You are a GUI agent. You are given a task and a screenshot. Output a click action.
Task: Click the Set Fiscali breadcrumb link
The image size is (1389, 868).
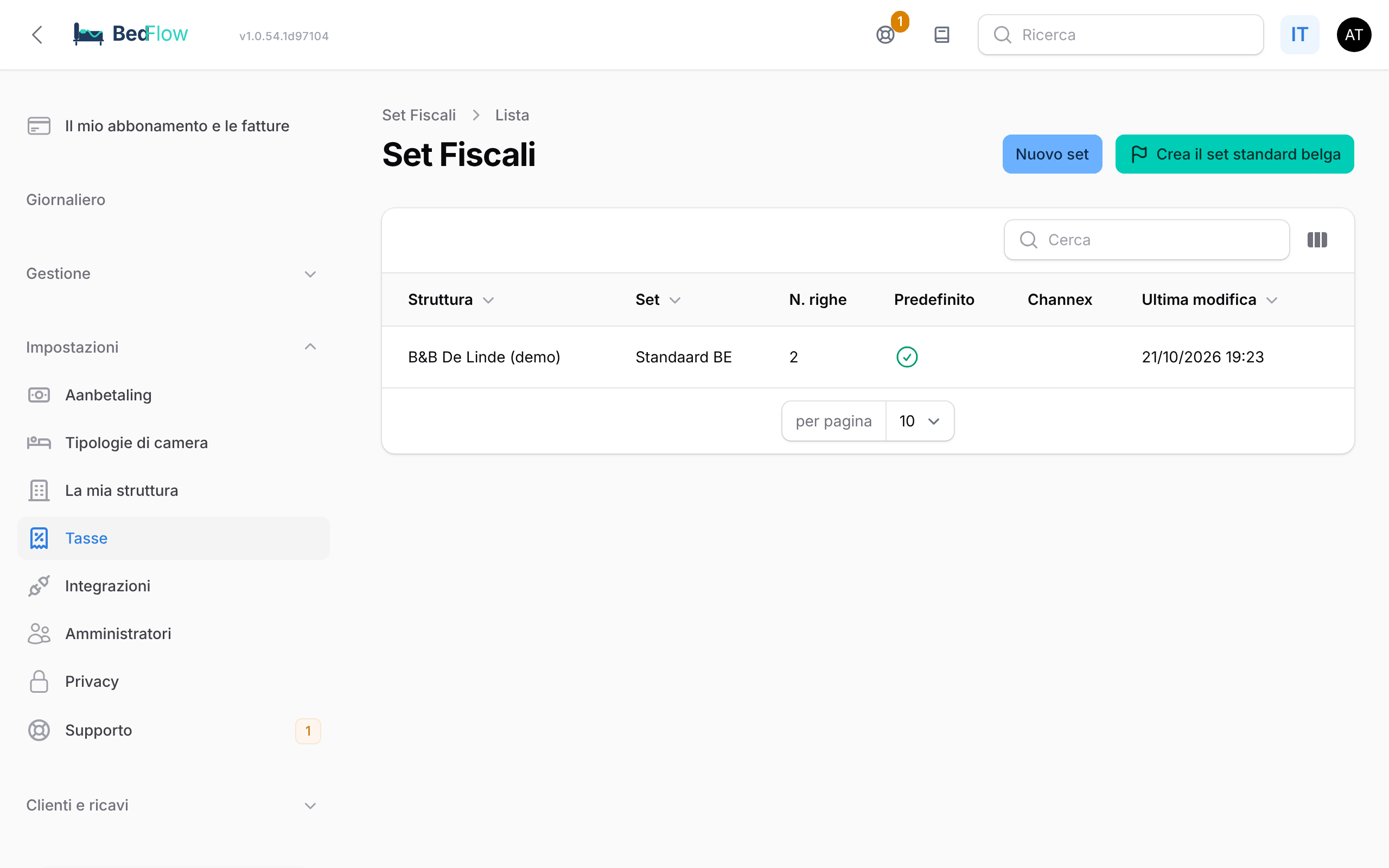(419, 115)
